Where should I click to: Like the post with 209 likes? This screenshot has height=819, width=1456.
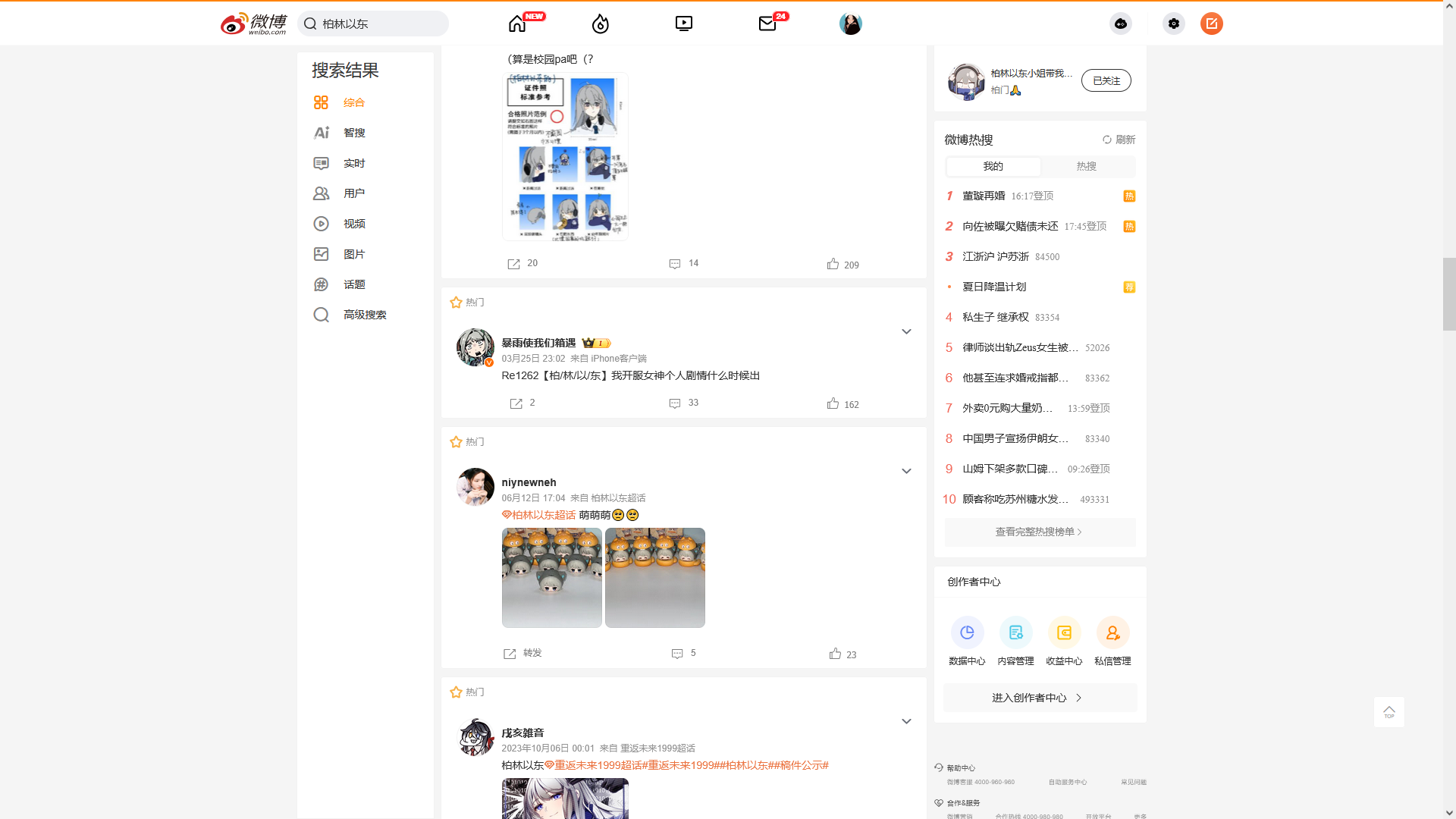[x=843, y=264]
